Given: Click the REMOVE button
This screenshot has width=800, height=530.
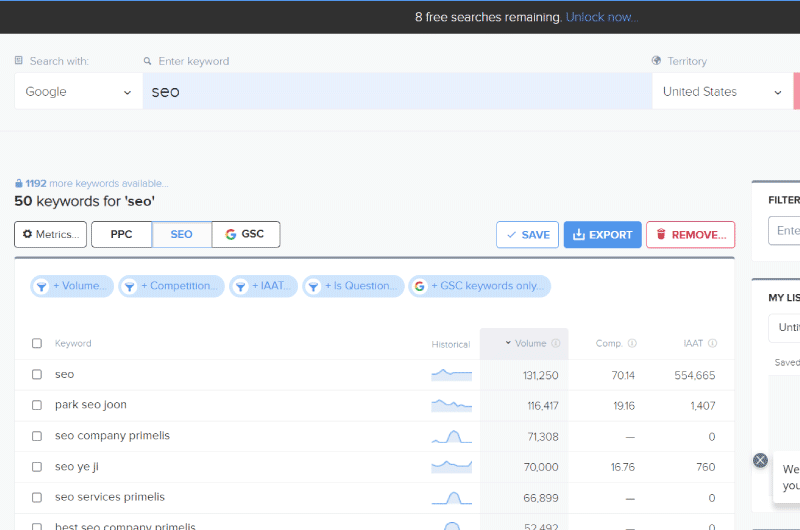Looking at the screenshot, I should coord(691,235).
